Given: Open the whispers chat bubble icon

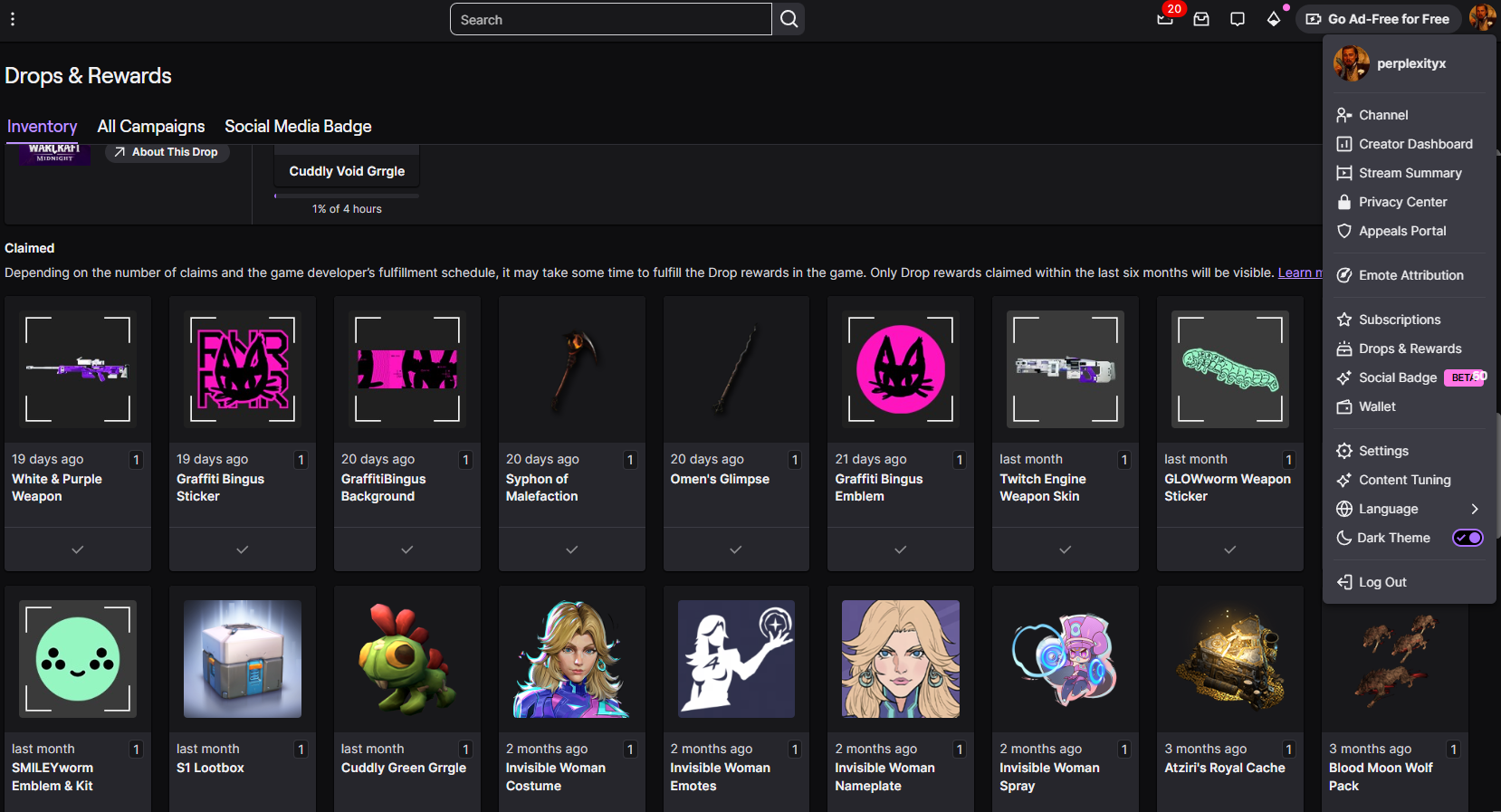Looking at the screenshot, I should pos(1238,19).
